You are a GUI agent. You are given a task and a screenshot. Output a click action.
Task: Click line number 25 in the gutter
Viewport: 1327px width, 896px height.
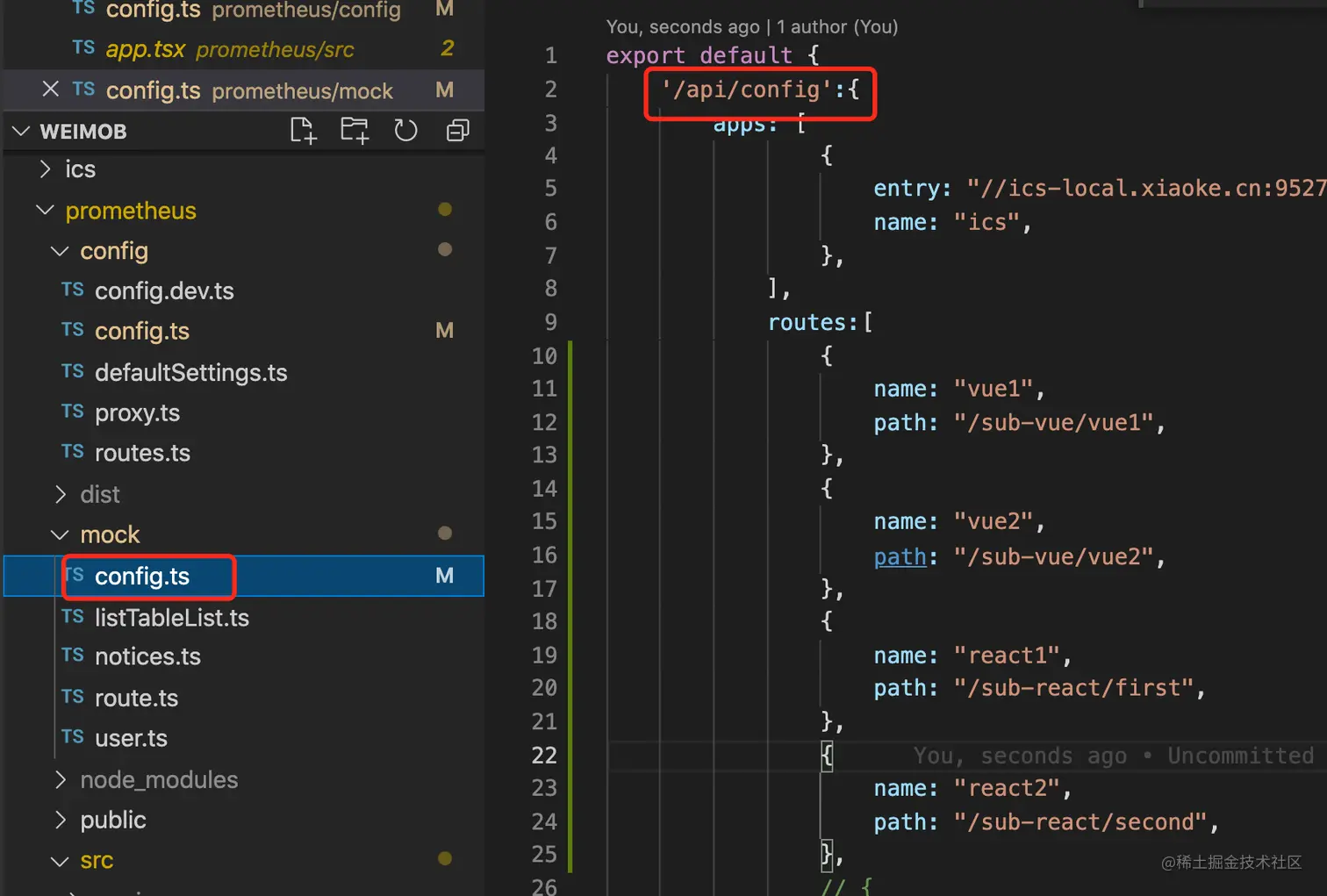pos(544,854)
